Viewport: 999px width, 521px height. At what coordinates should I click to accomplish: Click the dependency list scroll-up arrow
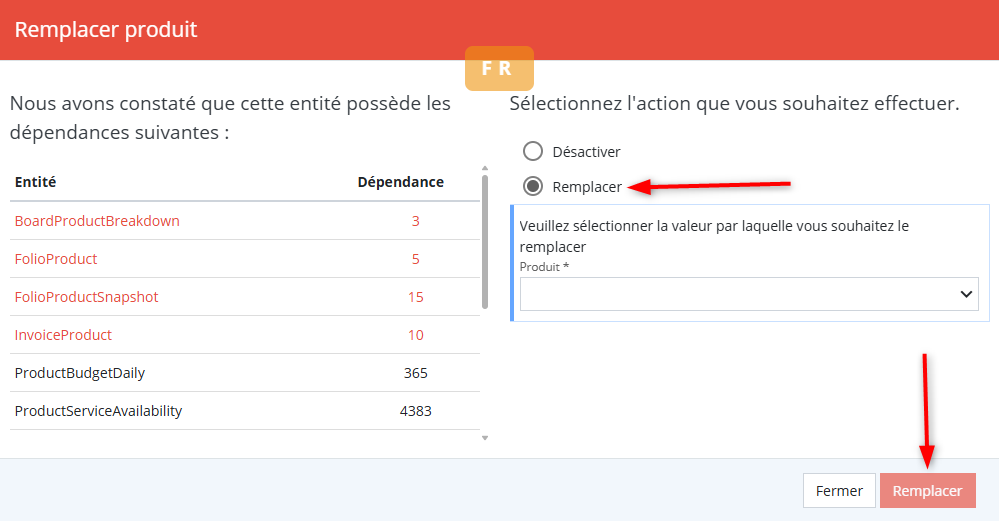tap(485, 168)
